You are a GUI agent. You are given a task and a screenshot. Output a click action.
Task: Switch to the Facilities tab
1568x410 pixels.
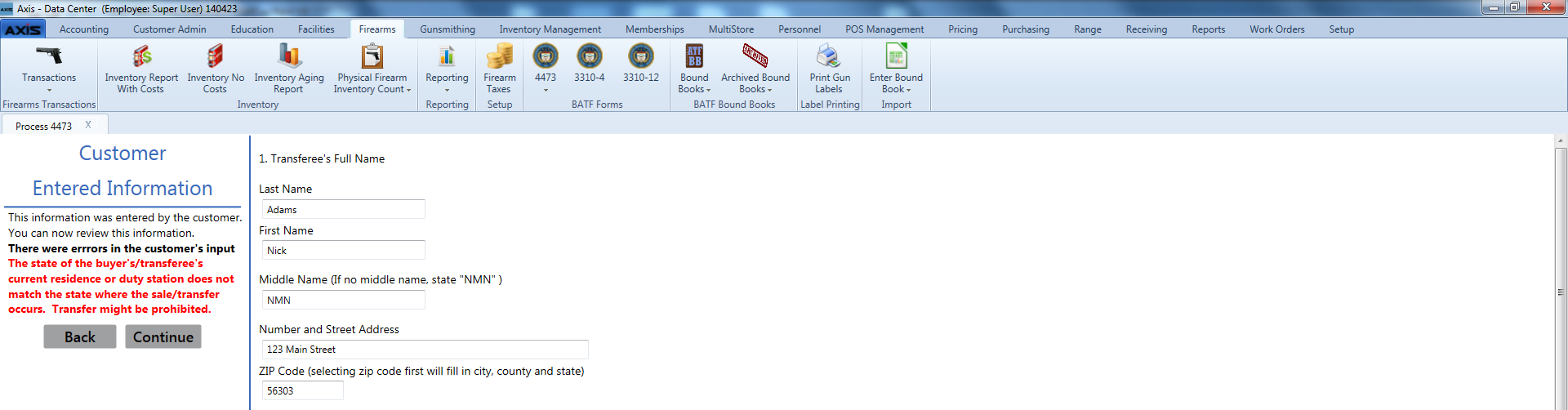pyautogui.click(x=316, y=29)
